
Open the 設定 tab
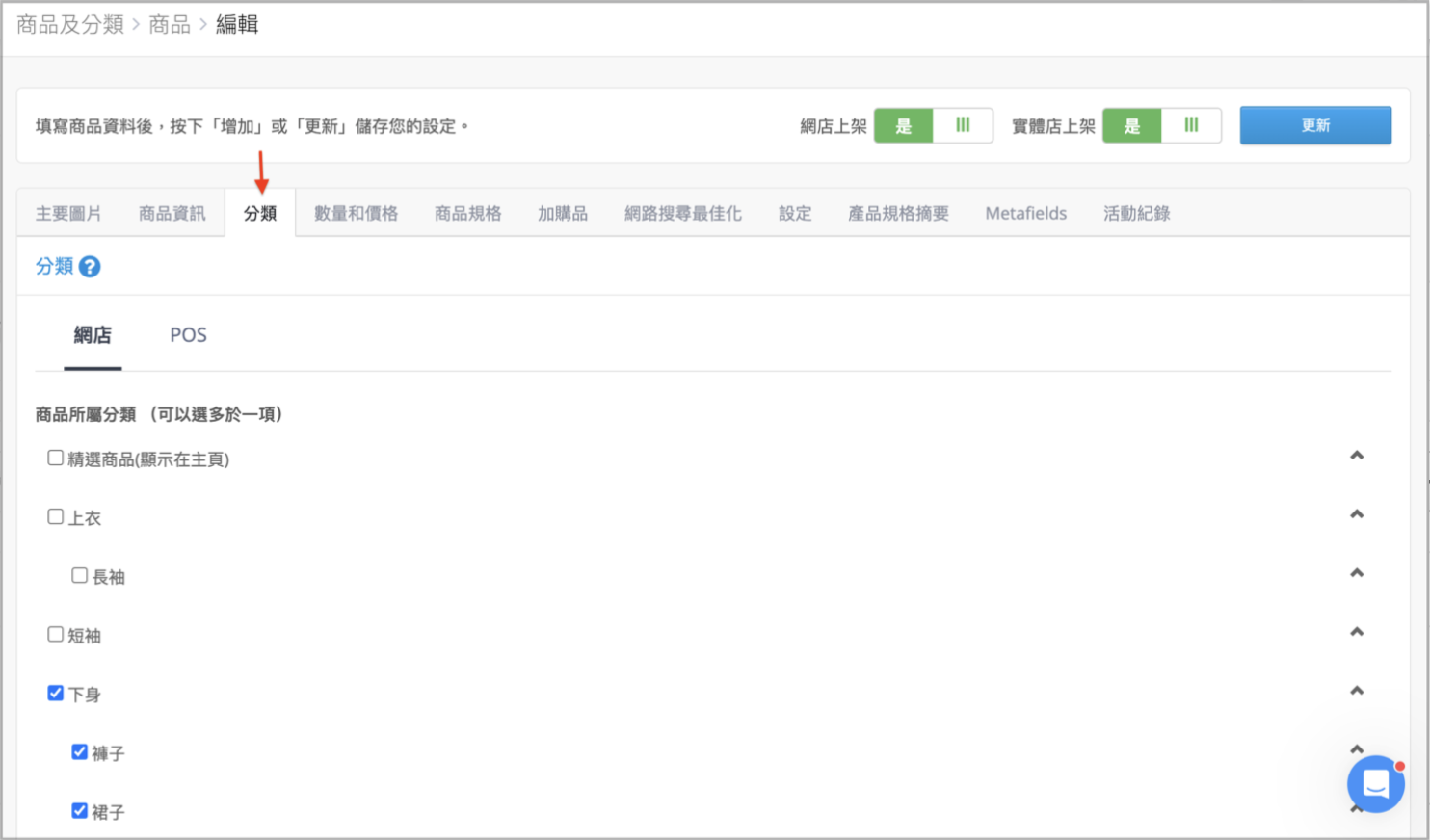(x=795, y=213)
